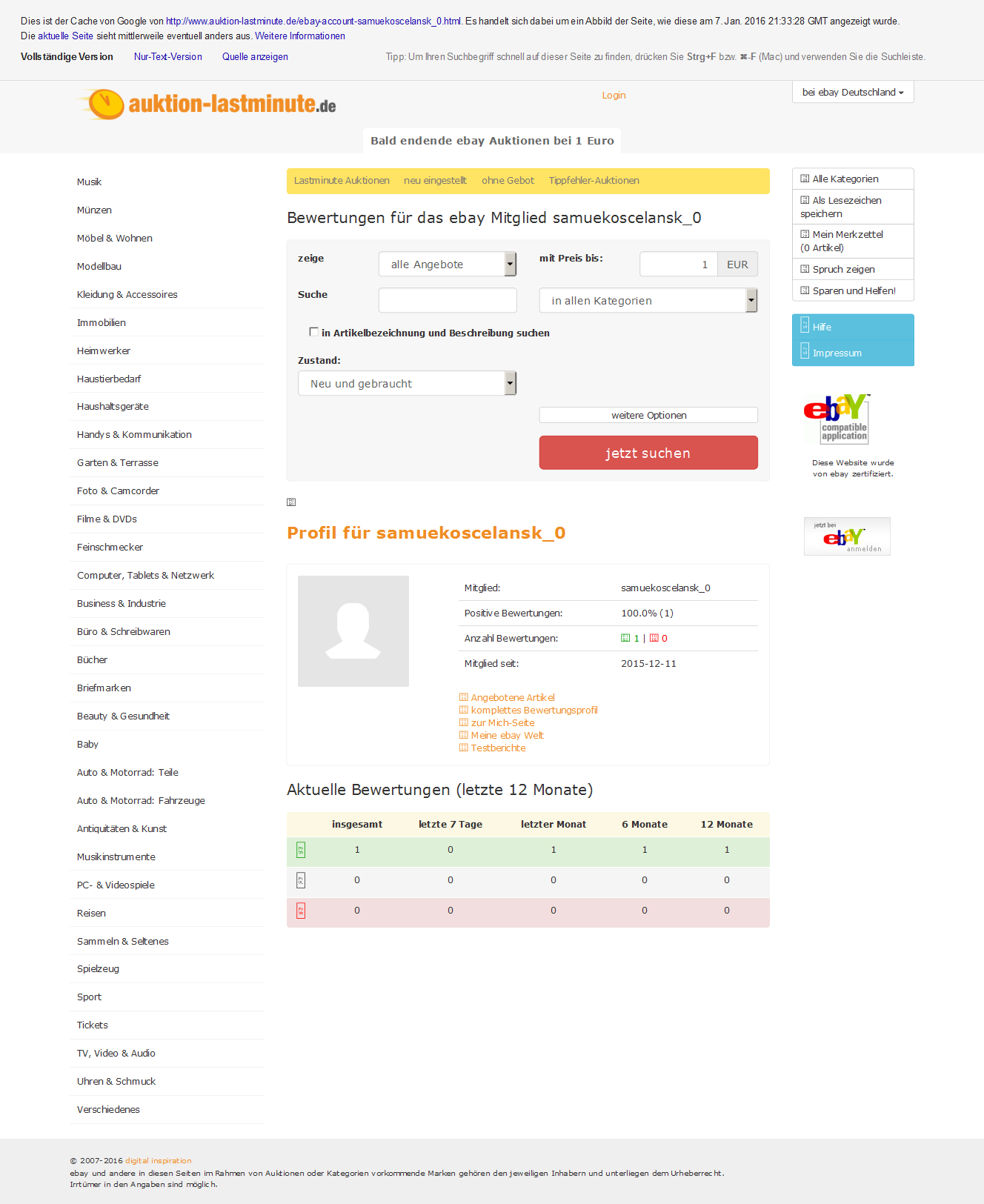
Task: Click the Hilfe icon in blue panel
Action: coord(805,325)
